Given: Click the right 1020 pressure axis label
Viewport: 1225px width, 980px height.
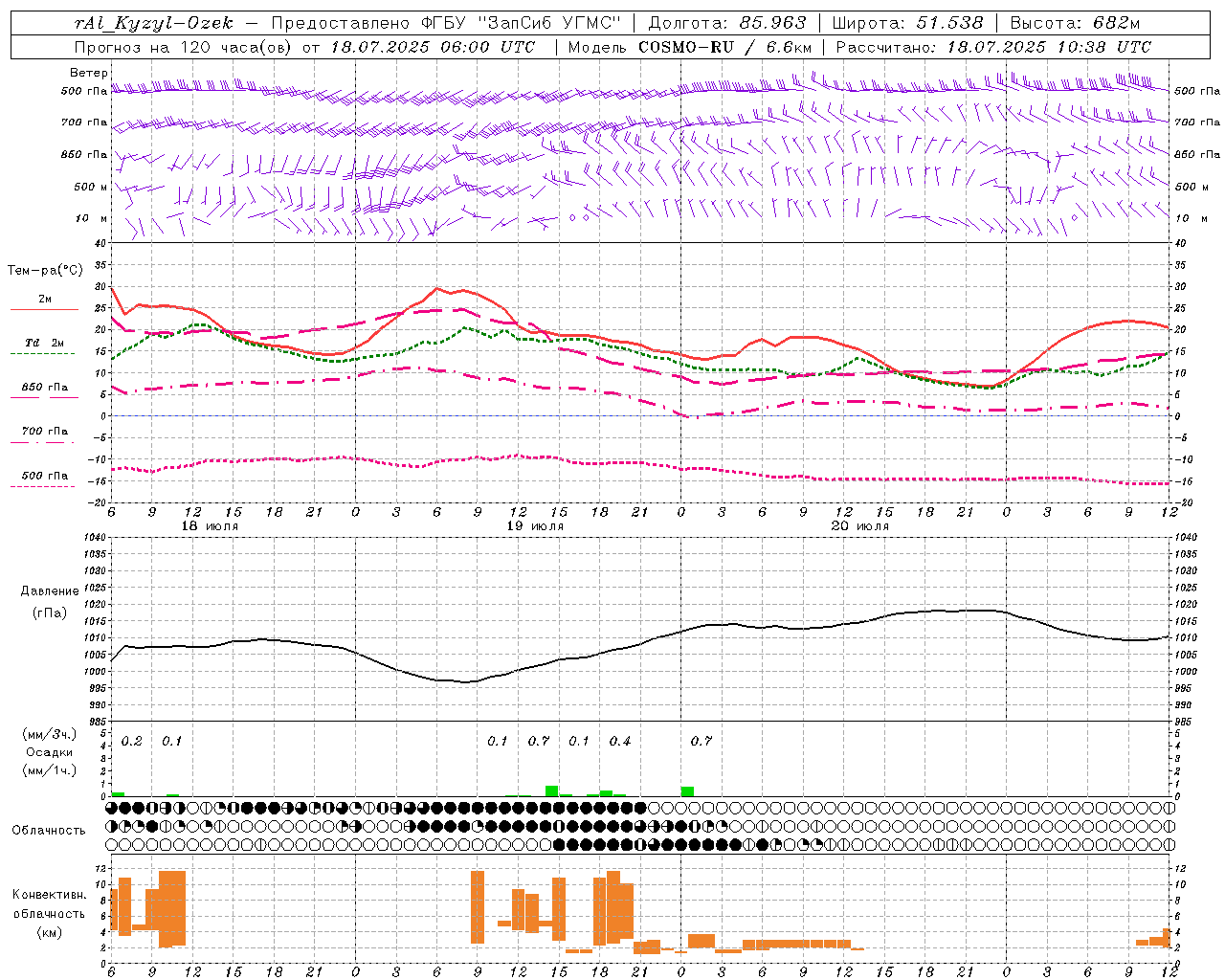Looking at the screenshot, I should pyautogui.click(x=1186, y=605).
